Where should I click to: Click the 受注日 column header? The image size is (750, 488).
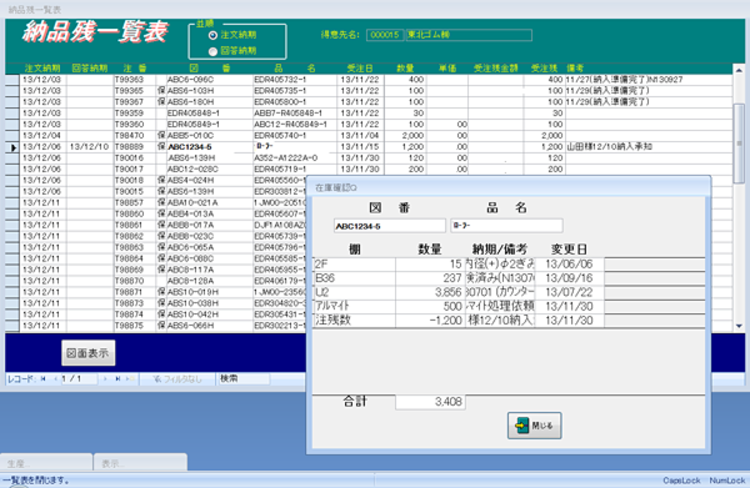point(360,68)
